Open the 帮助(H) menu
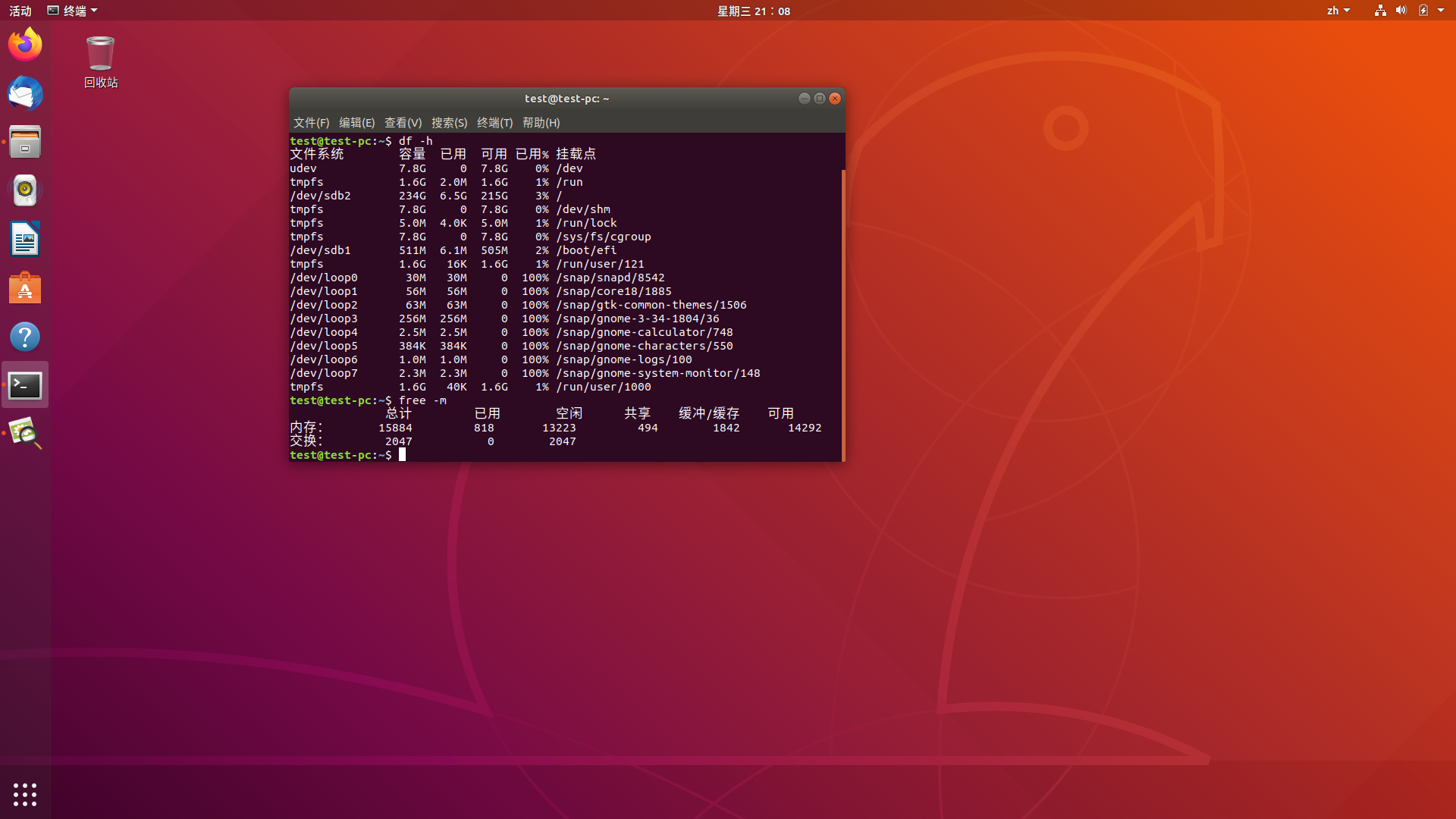 click(541, 123)
